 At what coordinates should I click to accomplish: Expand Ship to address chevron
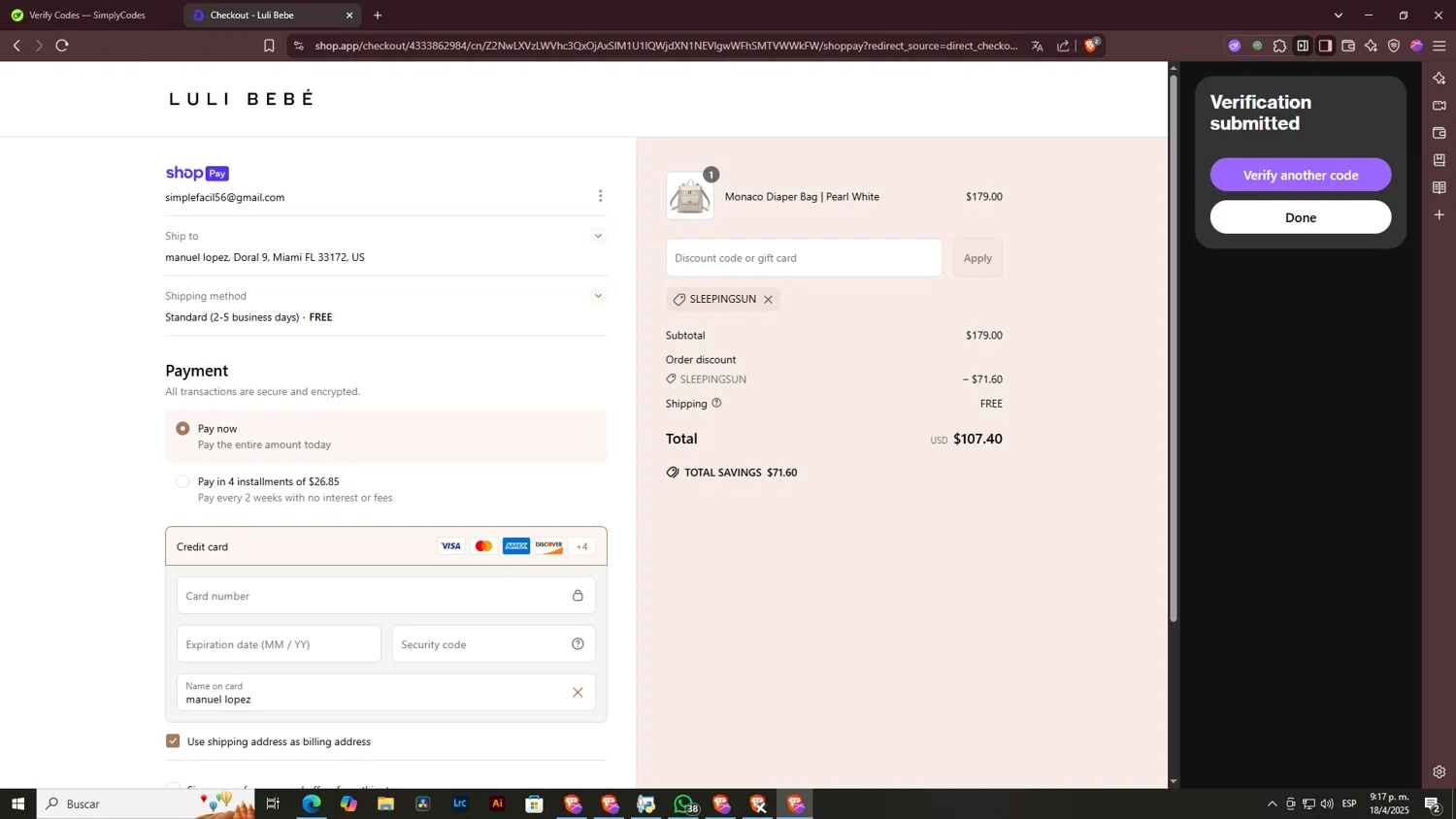coord(598,236)
